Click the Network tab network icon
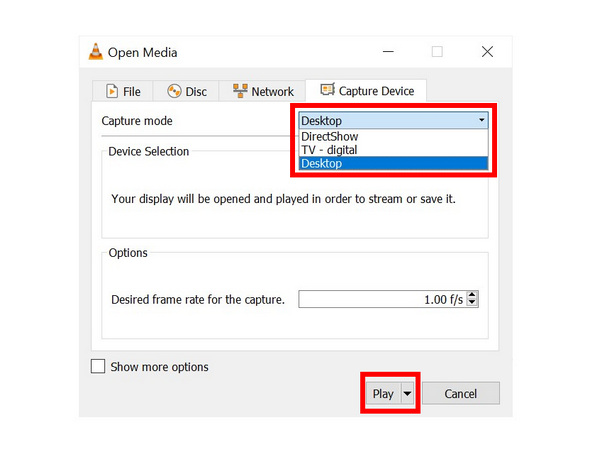 pos(240,91)
